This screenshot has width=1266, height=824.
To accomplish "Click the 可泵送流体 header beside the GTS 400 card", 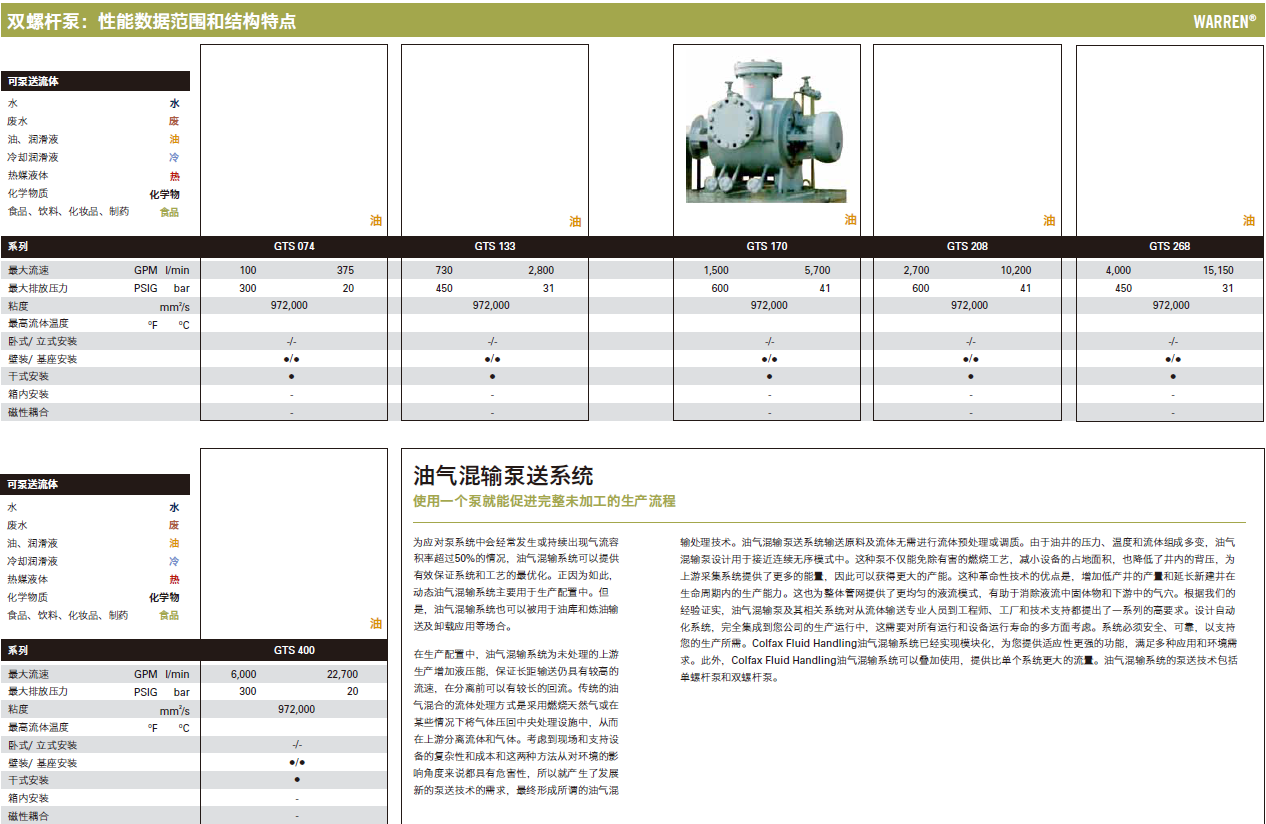I will pos(34,485).
